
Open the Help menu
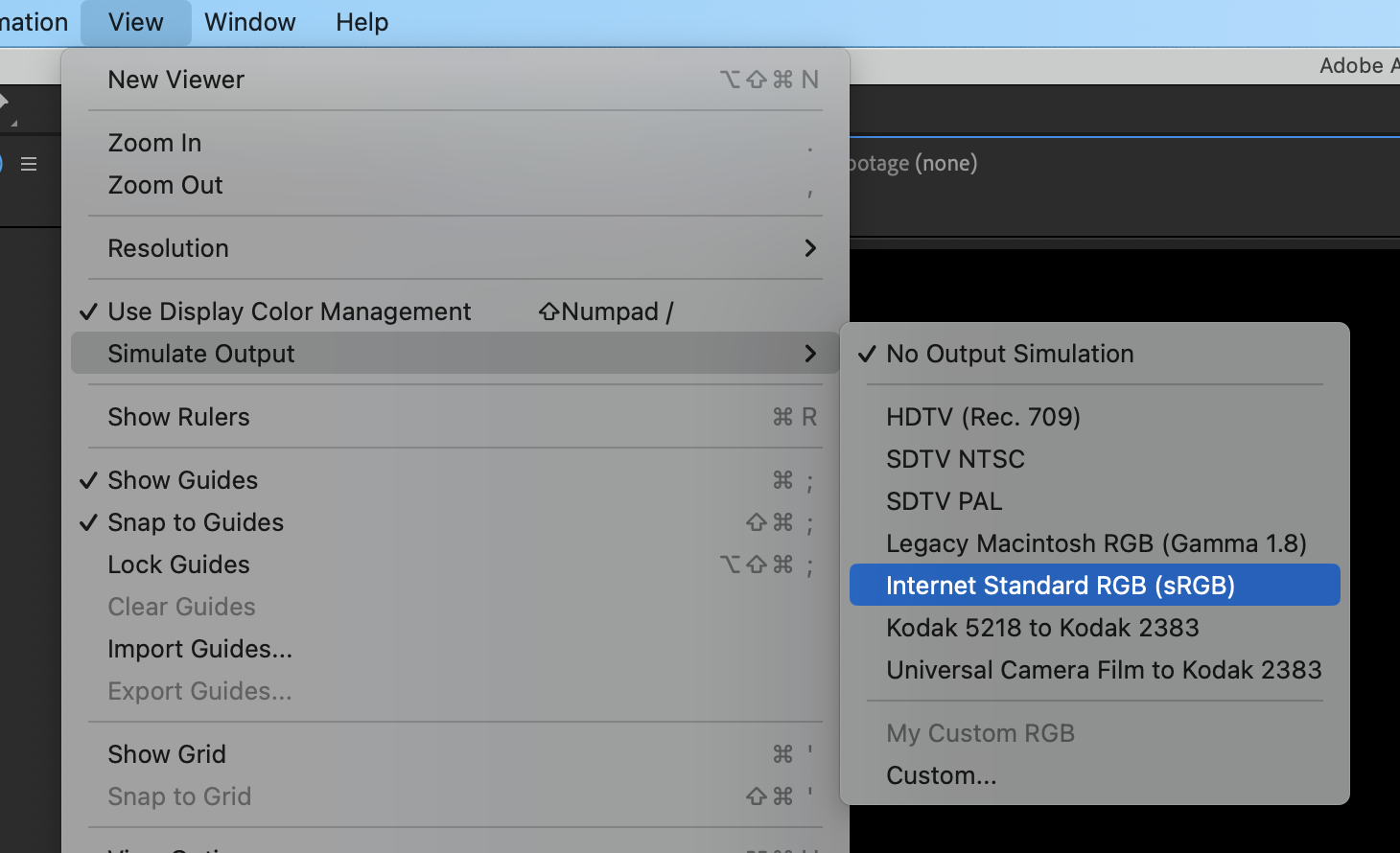[x=362, y=22]
